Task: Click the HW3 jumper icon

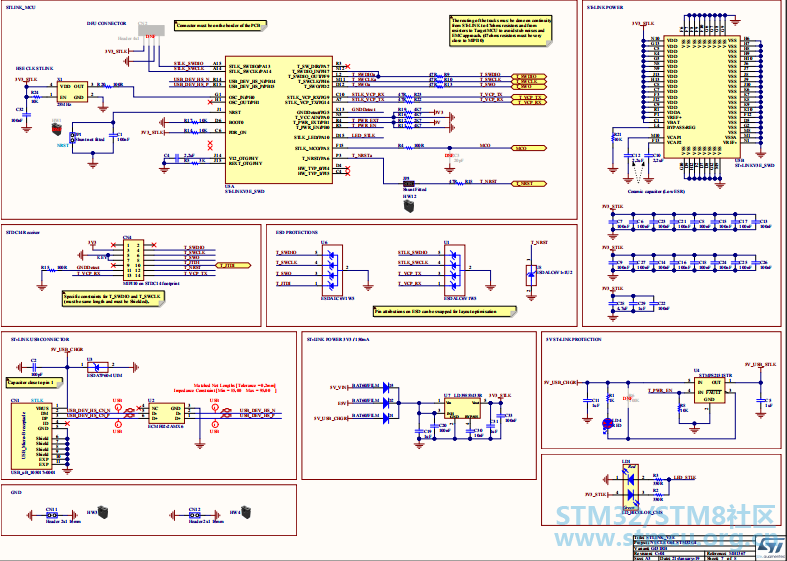Action: pos(103,512)
